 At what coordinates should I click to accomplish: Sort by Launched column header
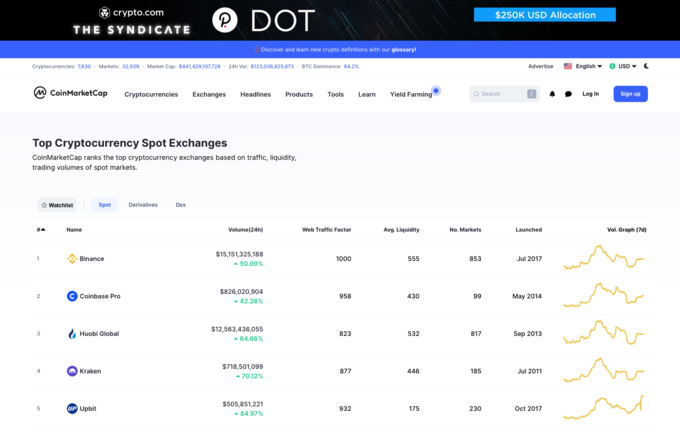point(529,229)
